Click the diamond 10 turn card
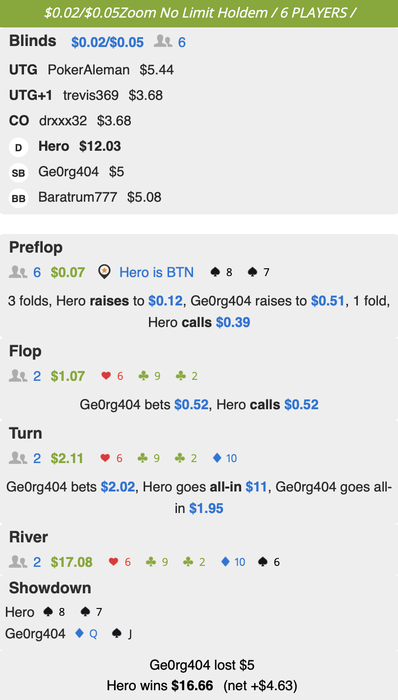This screenshot has width=398, height=700. 225,458
